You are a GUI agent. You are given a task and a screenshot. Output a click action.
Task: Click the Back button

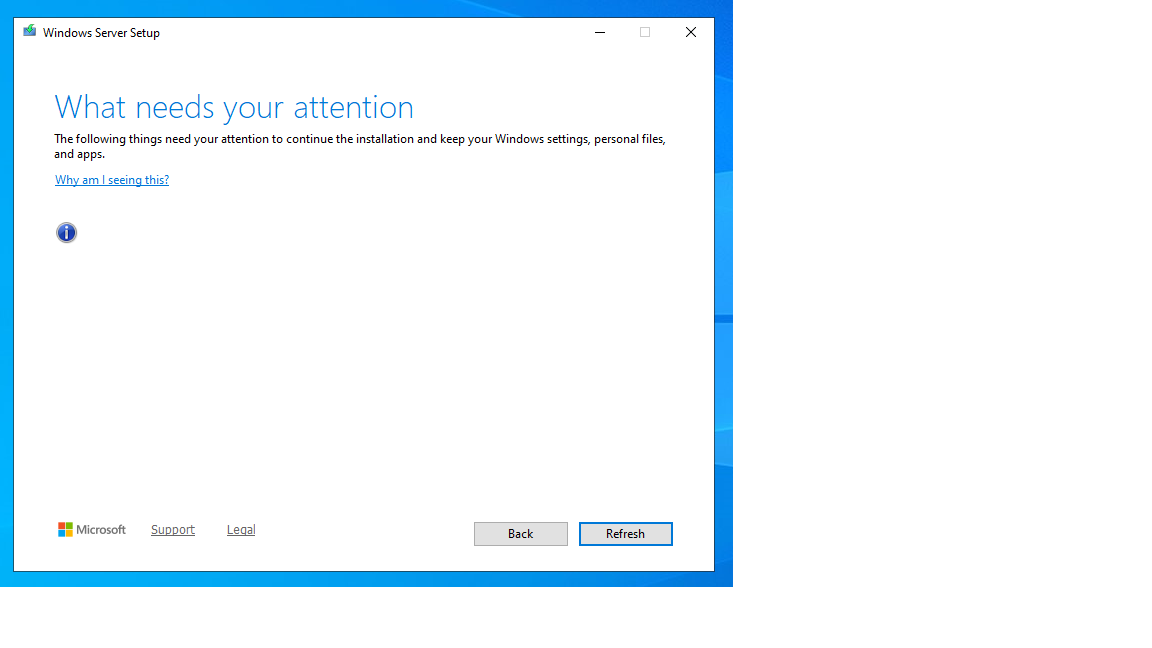(x=521, y=534)
